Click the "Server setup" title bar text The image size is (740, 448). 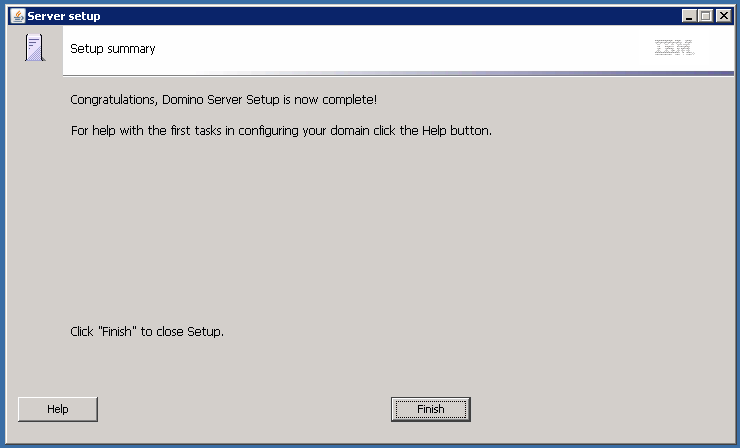coord(64,16)
